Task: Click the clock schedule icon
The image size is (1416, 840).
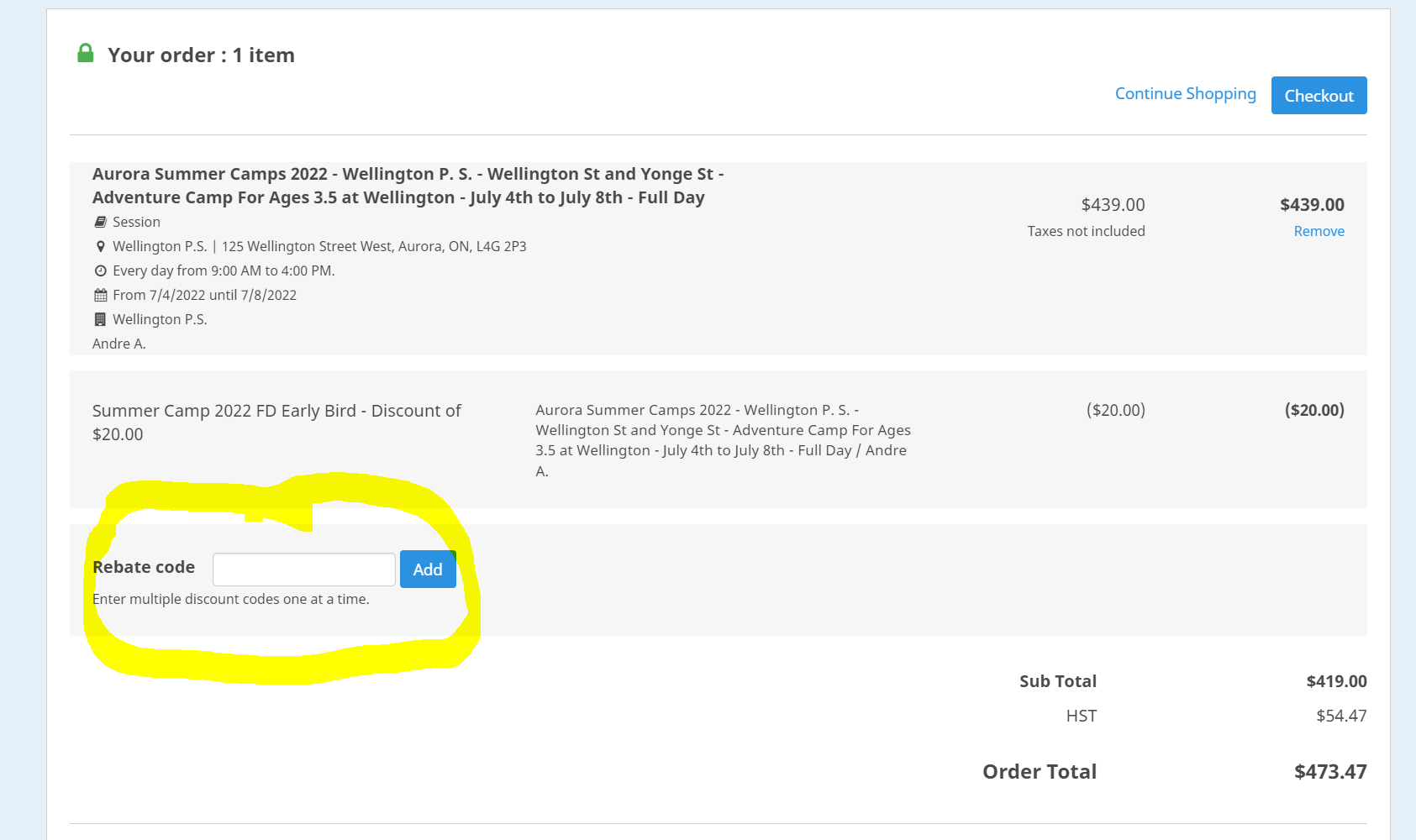Action: coord(100,270)
